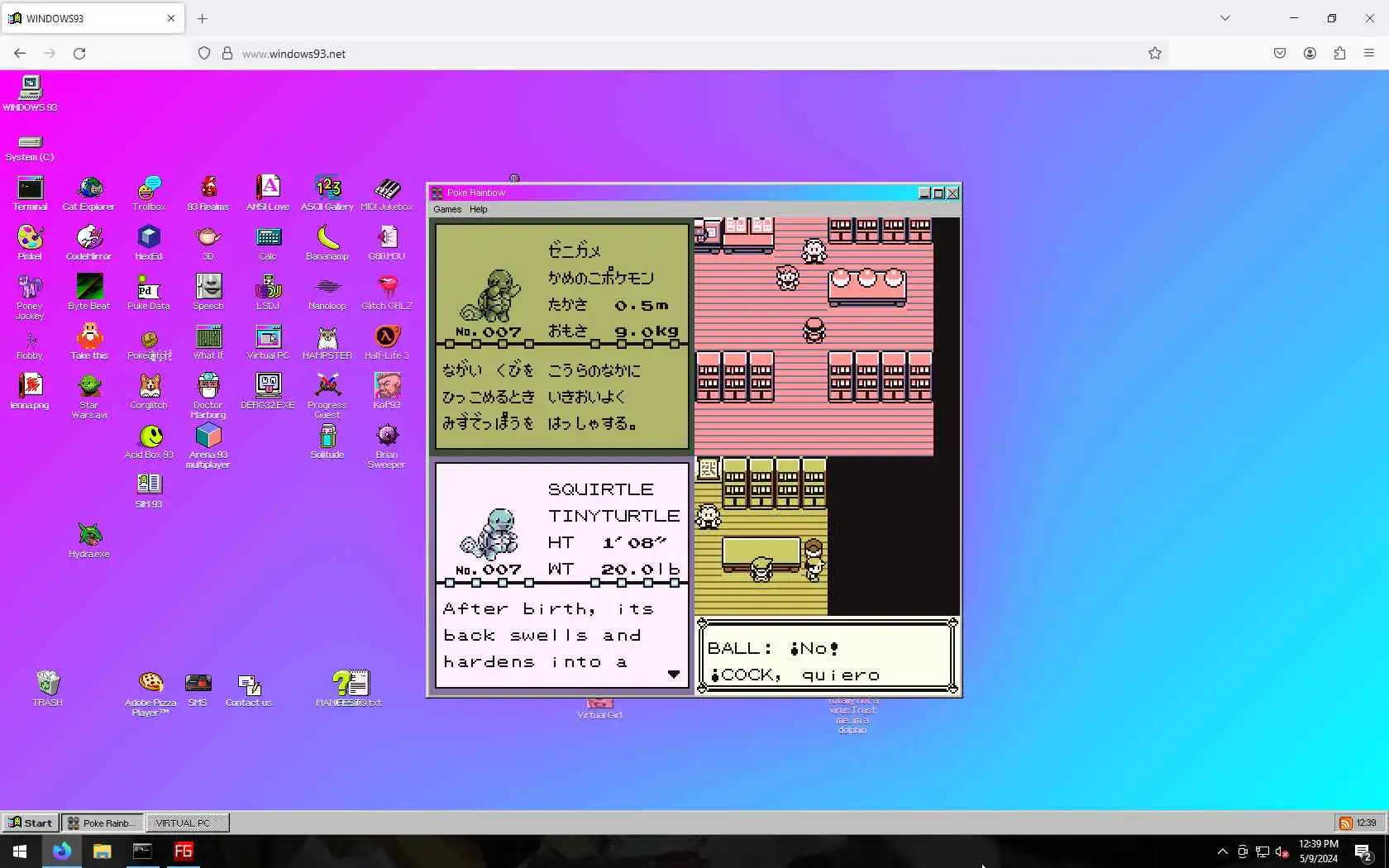Launch the Calc calculator icon
1389x868 pixels.
click(268, 243)
